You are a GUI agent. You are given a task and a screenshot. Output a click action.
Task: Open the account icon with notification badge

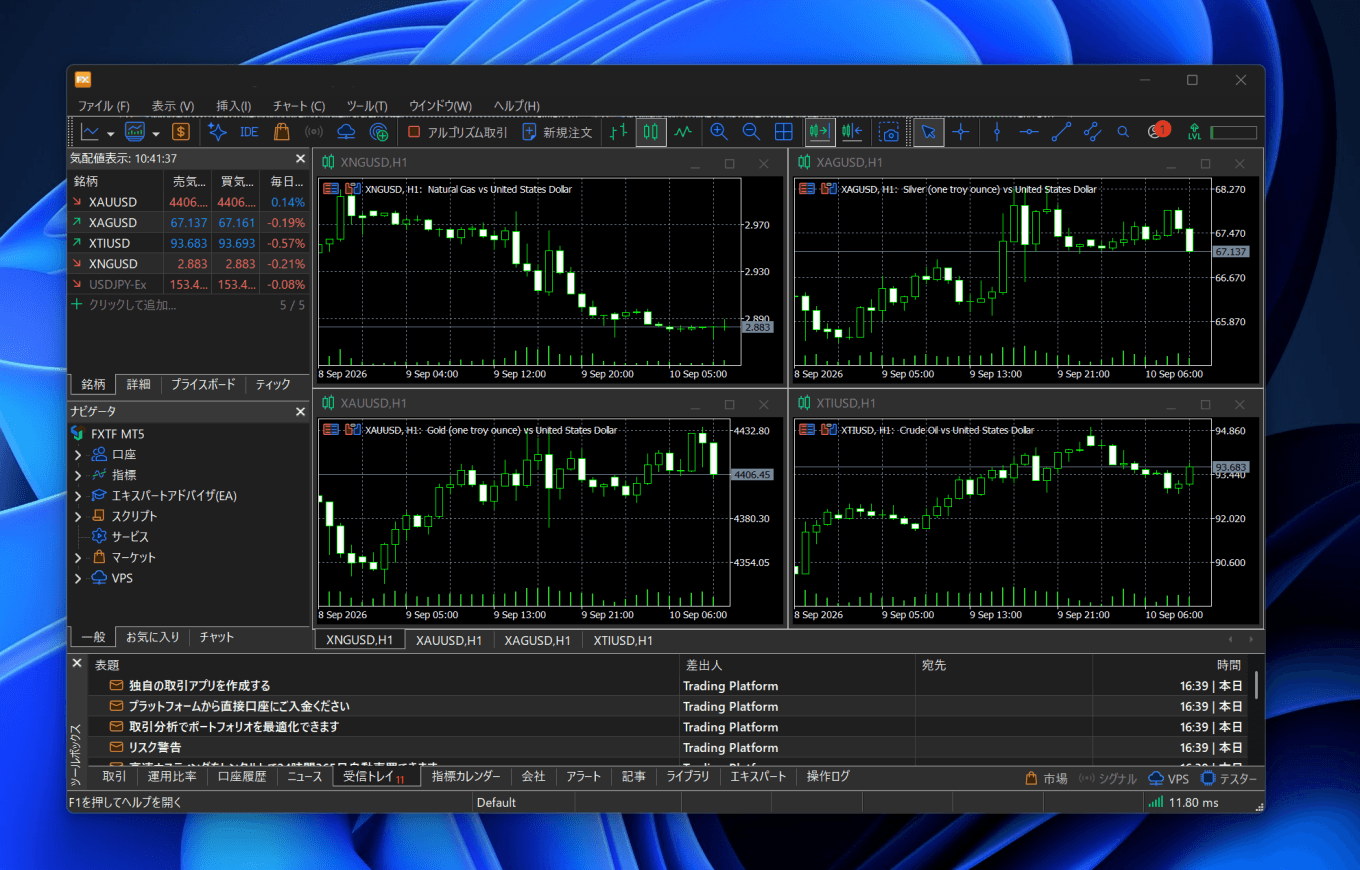[x=1157, y=131]
